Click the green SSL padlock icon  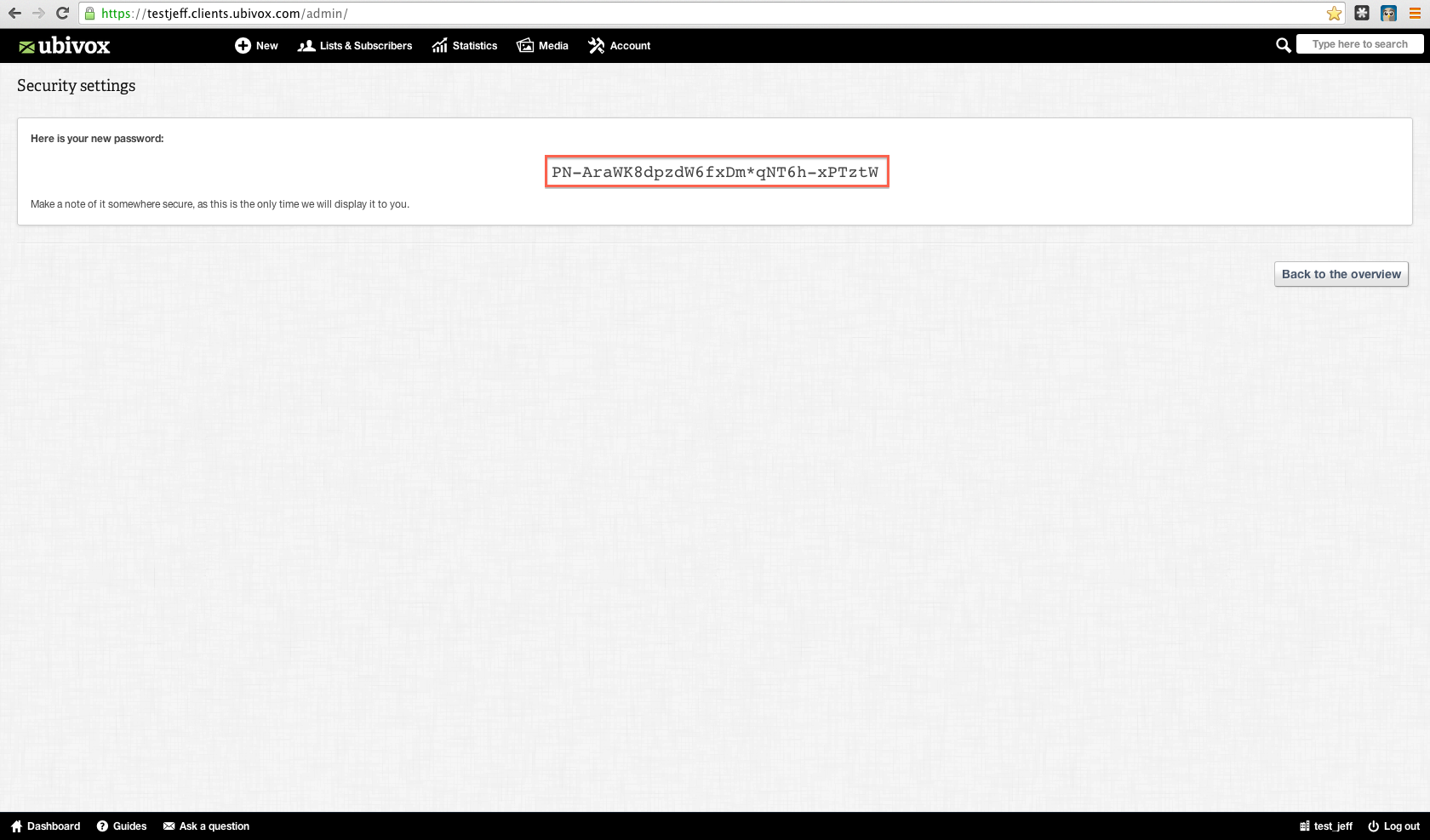(89, 14)
